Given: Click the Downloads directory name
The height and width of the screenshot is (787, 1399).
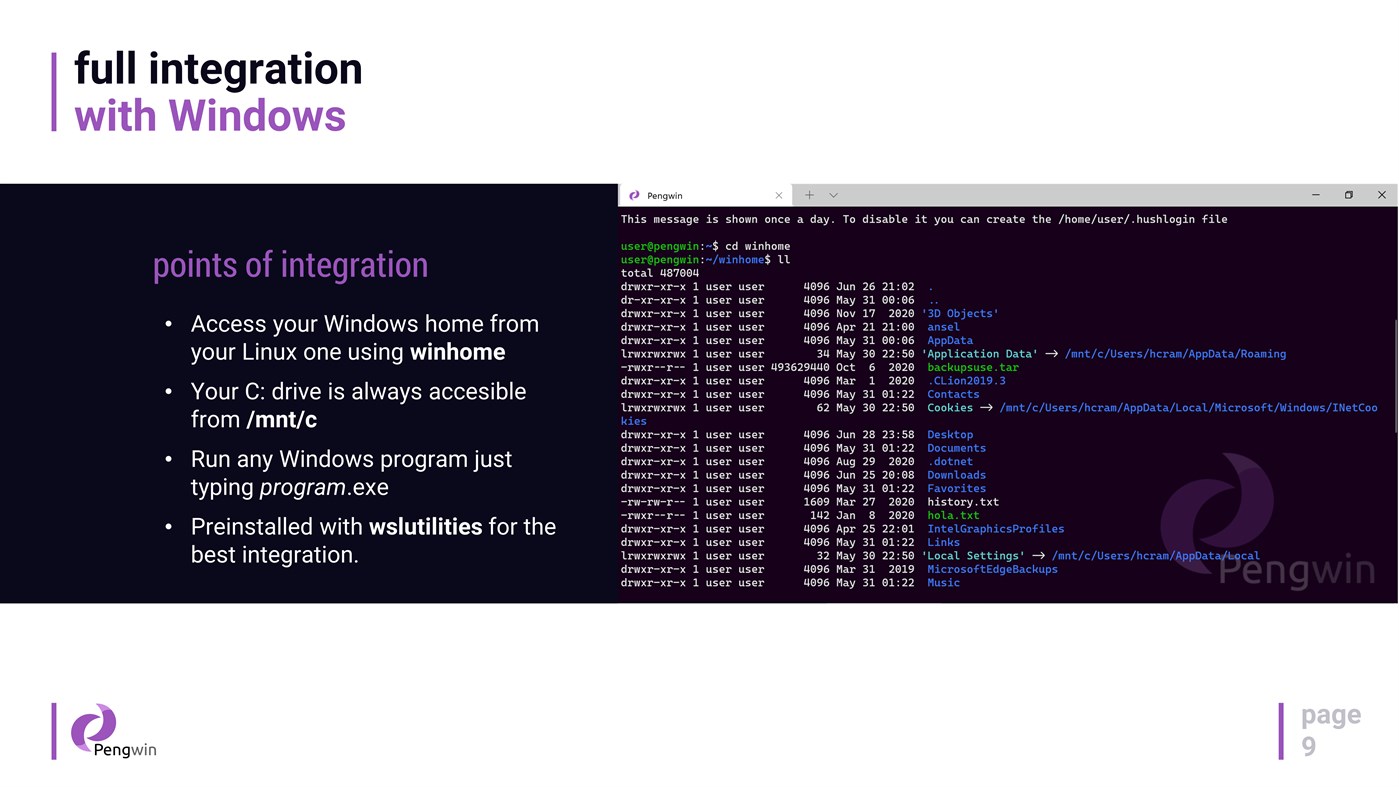Looking at the screenshot, I should 956,473.
